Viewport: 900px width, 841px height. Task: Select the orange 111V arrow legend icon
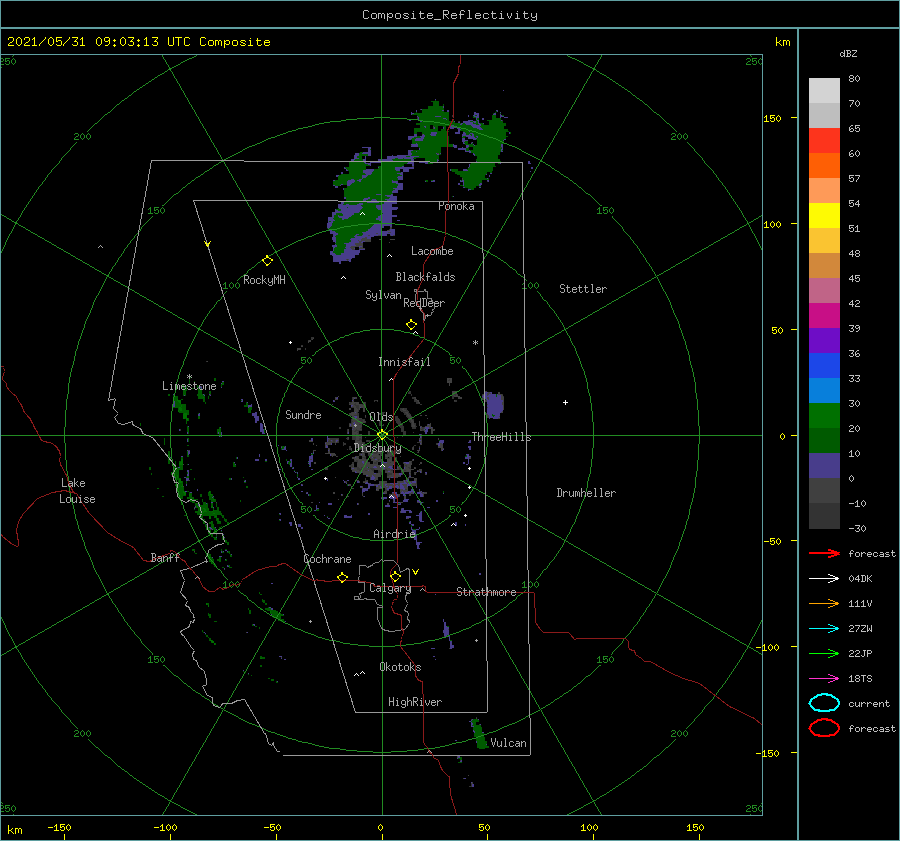pyautogui.click(x=824, y=603)
